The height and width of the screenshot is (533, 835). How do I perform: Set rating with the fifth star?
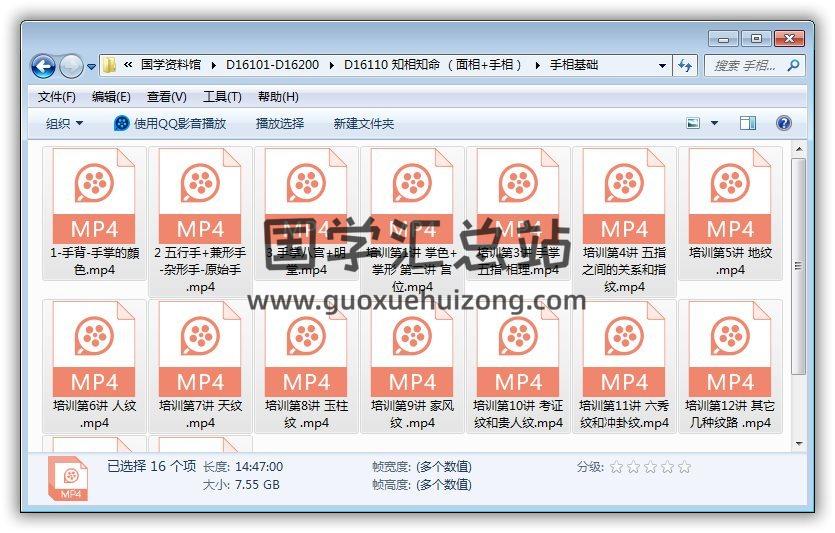684,467
